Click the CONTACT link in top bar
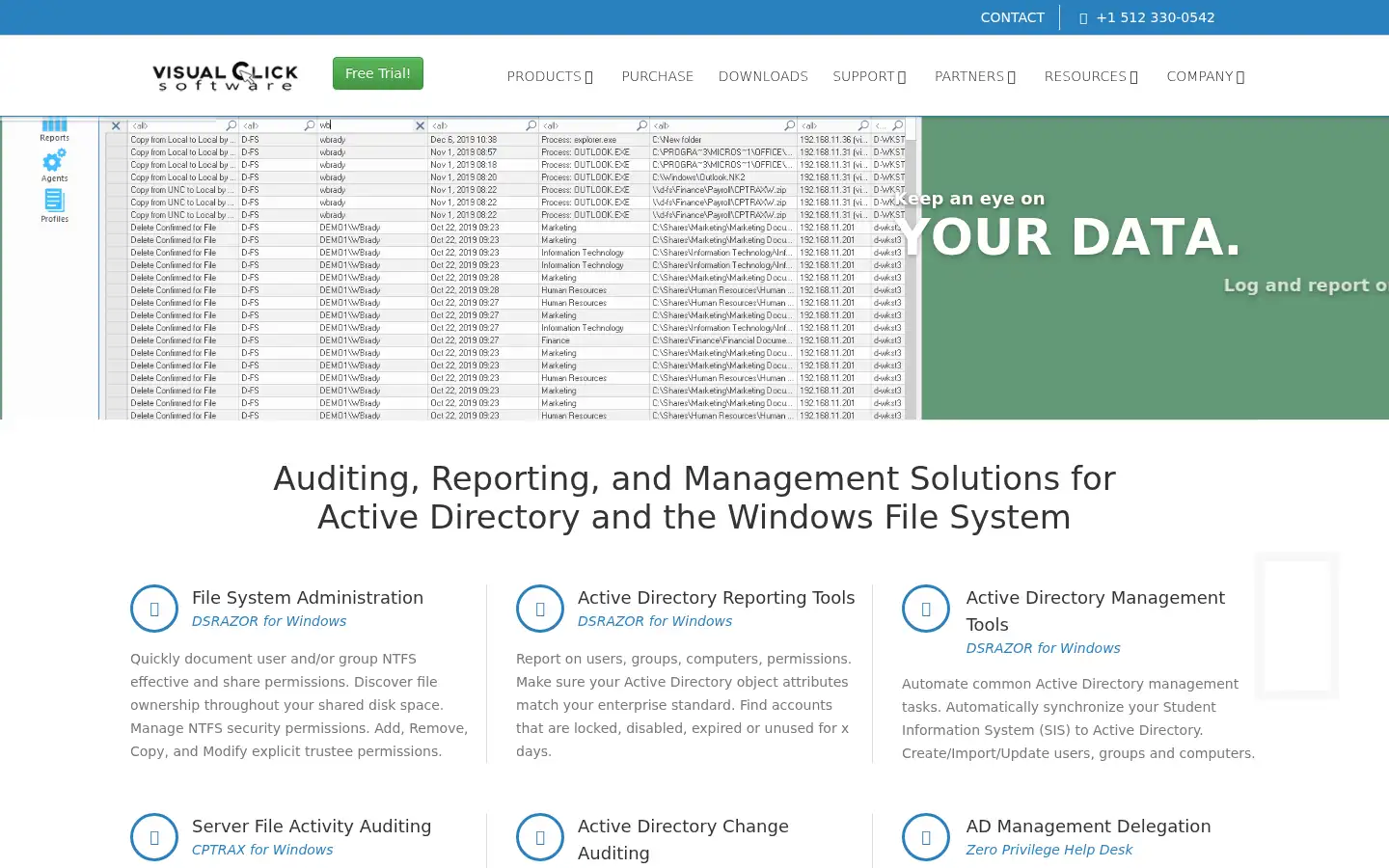1389x868 pixels. click(1013, 17)
